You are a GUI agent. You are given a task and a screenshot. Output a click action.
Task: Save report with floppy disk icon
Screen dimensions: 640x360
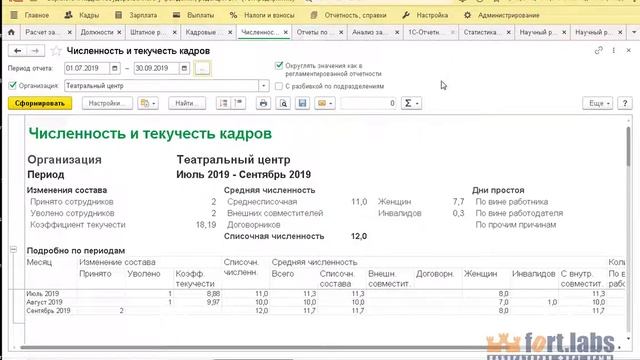pos(302,103)
